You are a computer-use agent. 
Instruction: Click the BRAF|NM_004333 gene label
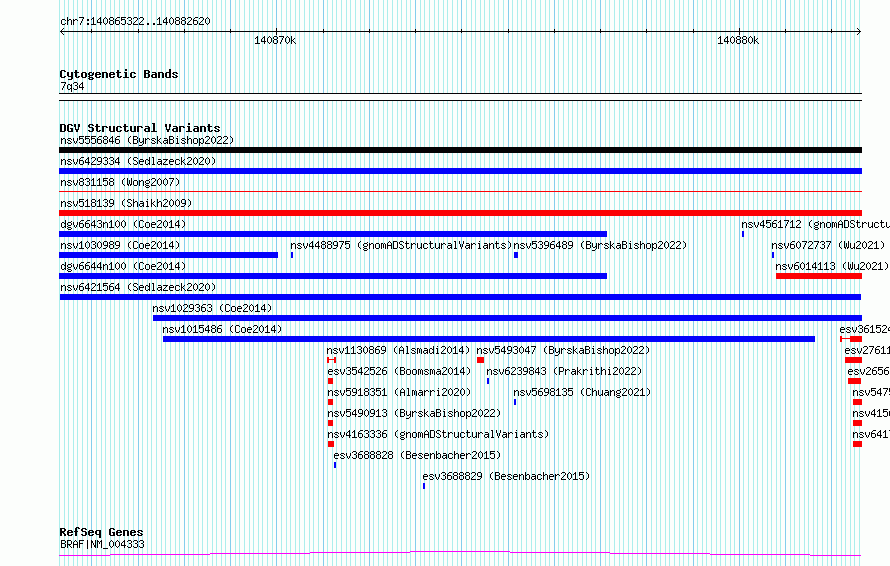tap(102, 544)
